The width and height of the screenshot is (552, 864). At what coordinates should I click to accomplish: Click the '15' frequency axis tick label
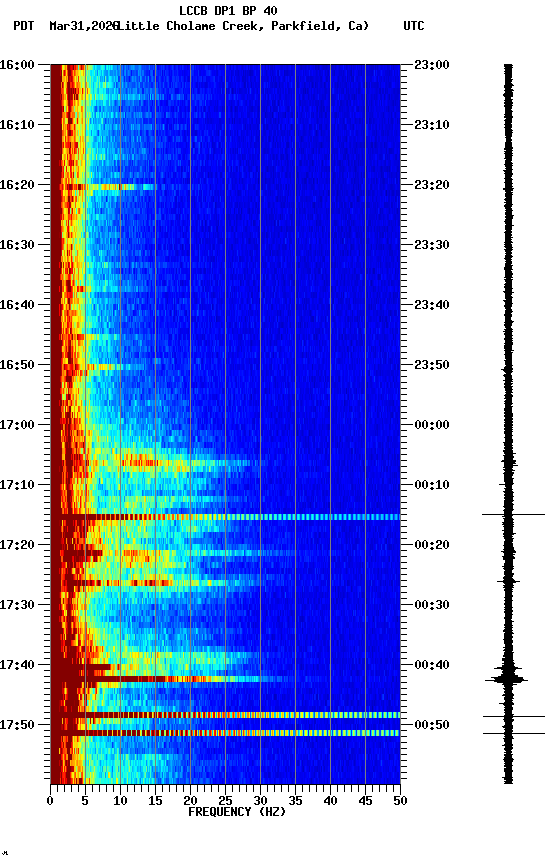click(155, 801)
